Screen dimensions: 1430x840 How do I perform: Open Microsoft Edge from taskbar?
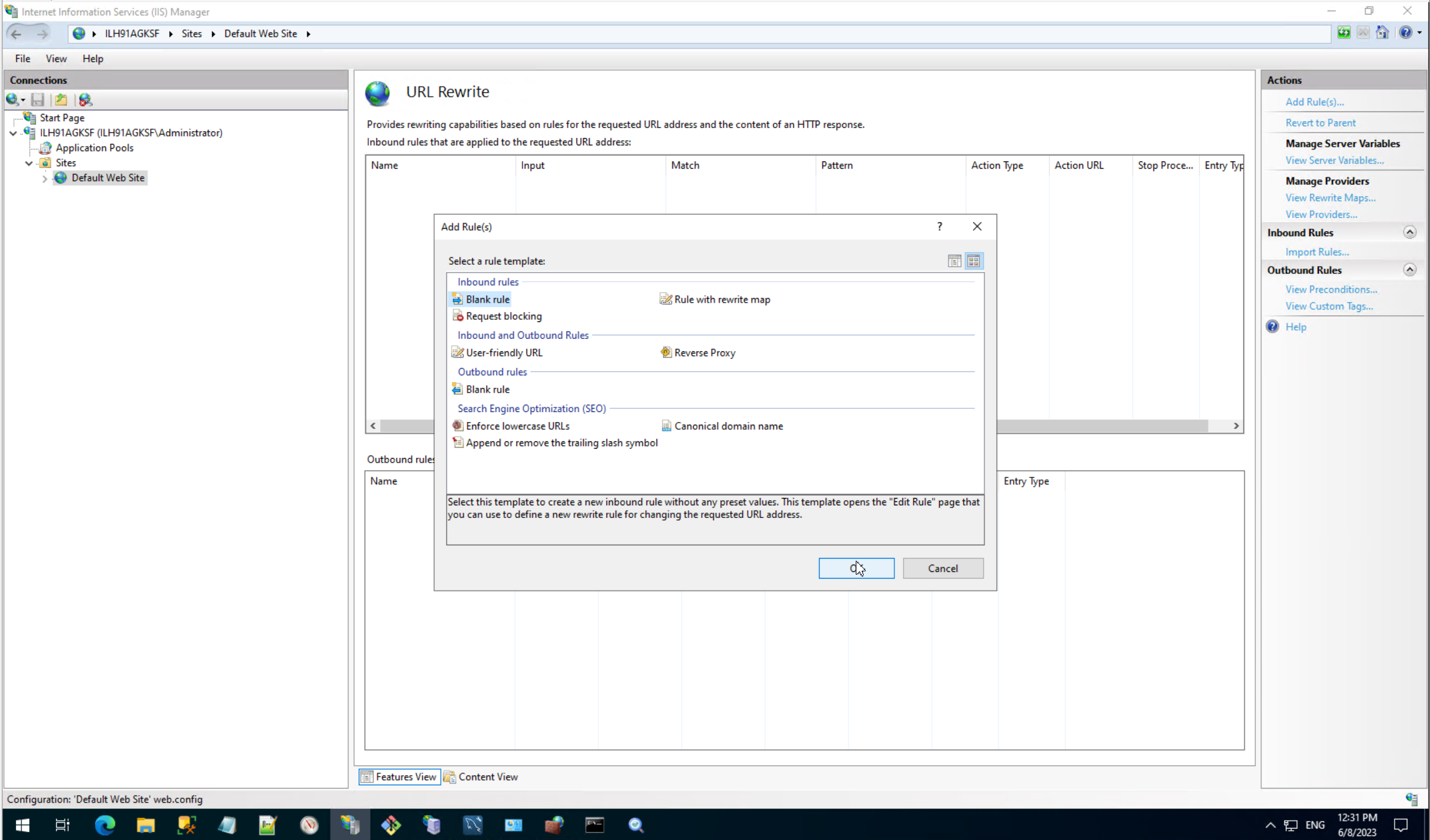tap(105, 825)
